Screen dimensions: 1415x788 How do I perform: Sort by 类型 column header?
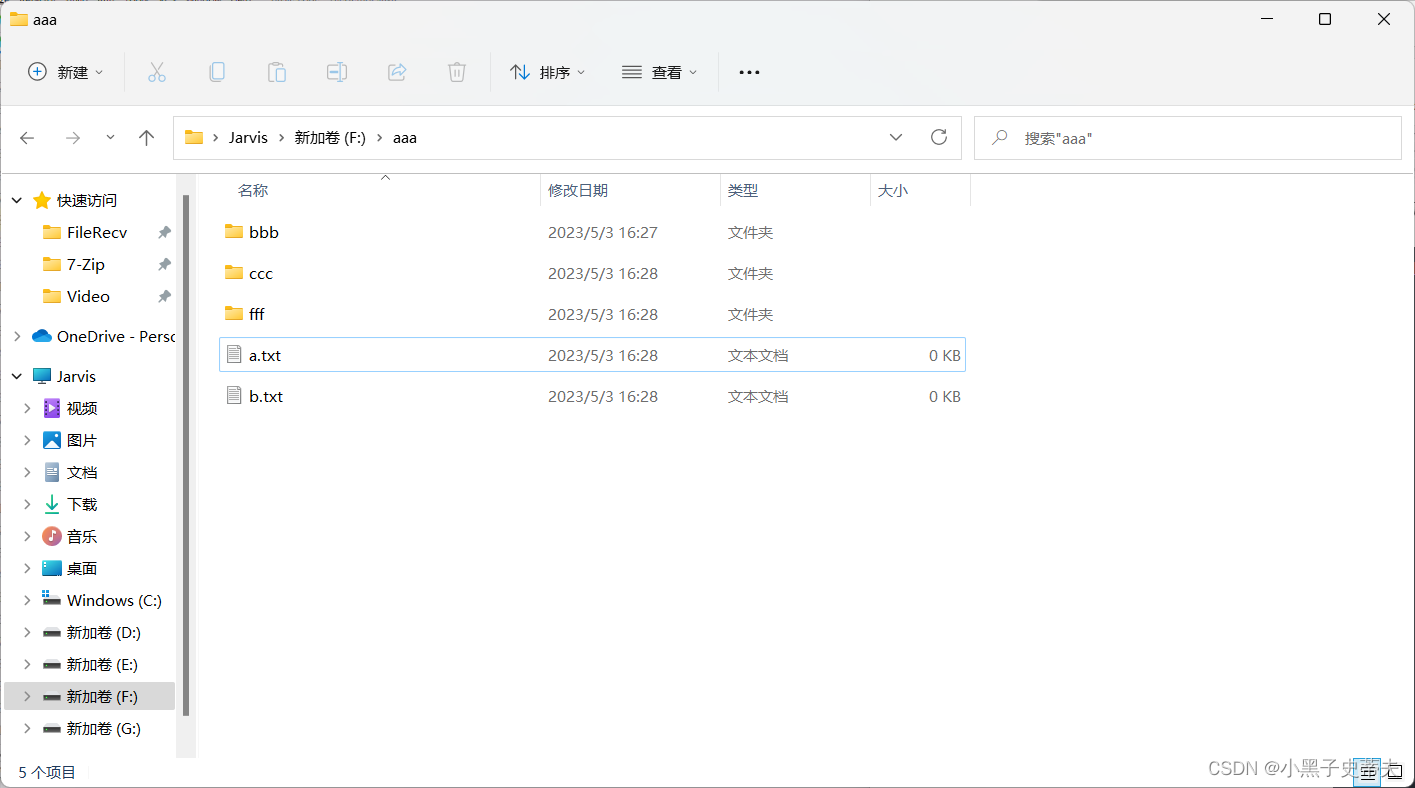pyautogui.click(x=743, y=190)
